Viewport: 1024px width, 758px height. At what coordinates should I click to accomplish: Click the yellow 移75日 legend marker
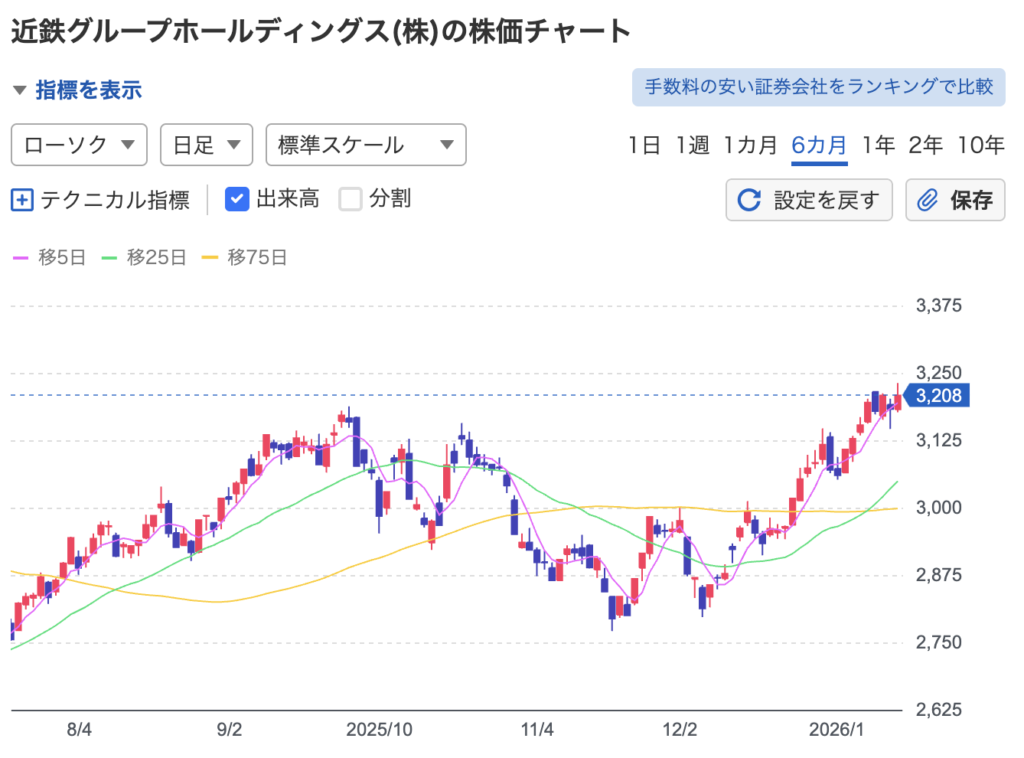211,257
